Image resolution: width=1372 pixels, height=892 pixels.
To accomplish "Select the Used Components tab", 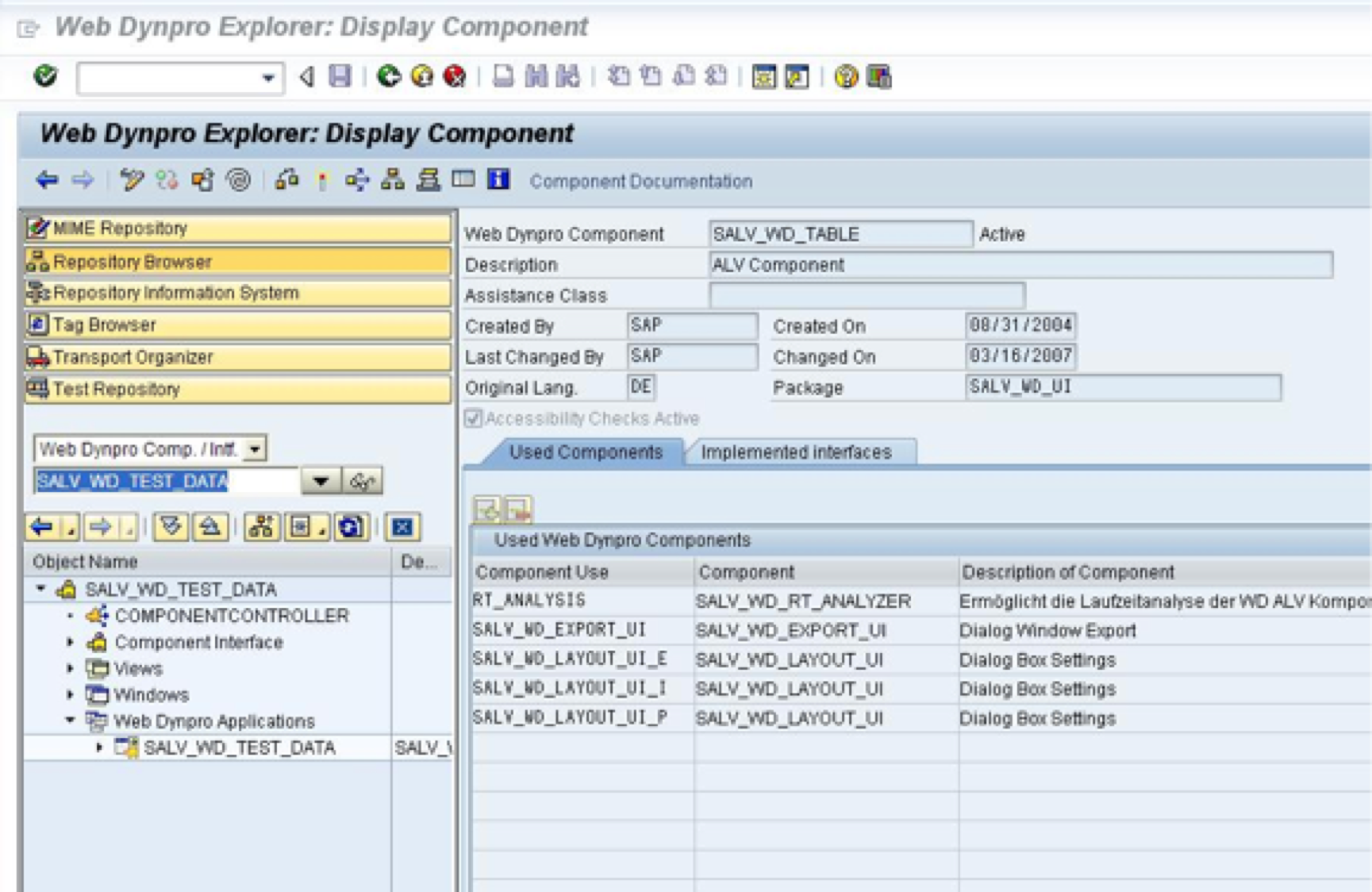I will click(586, 452).
